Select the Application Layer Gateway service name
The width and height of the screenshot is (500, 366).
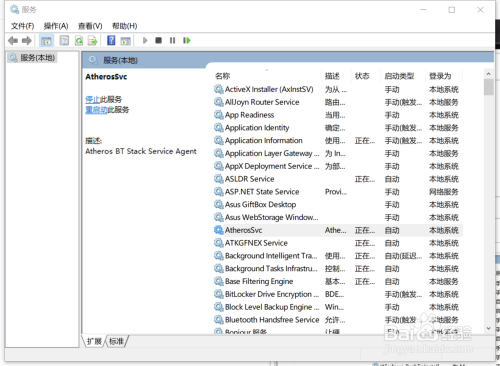coord(272,153)
